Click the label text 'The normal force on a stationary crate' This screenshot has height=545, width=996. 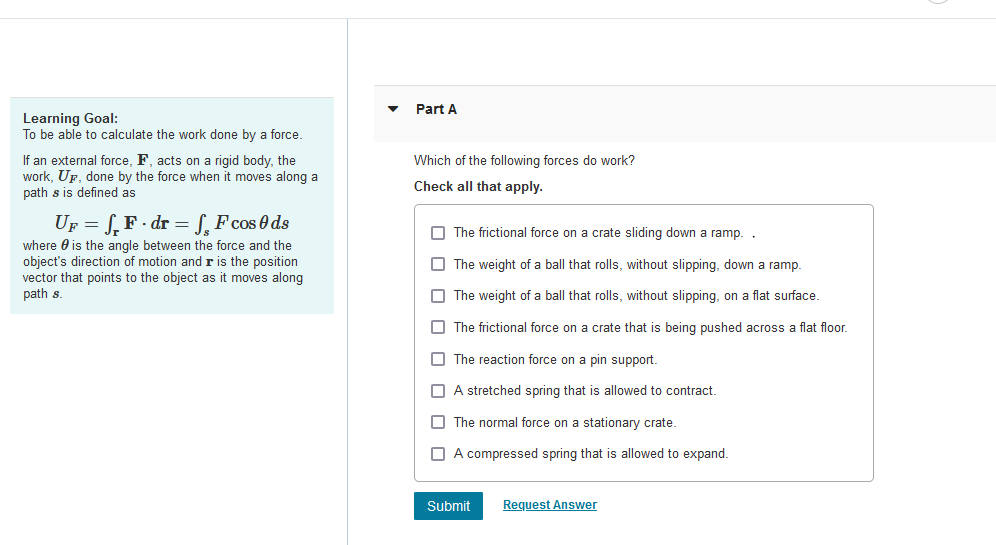click(x=565, y=422)
